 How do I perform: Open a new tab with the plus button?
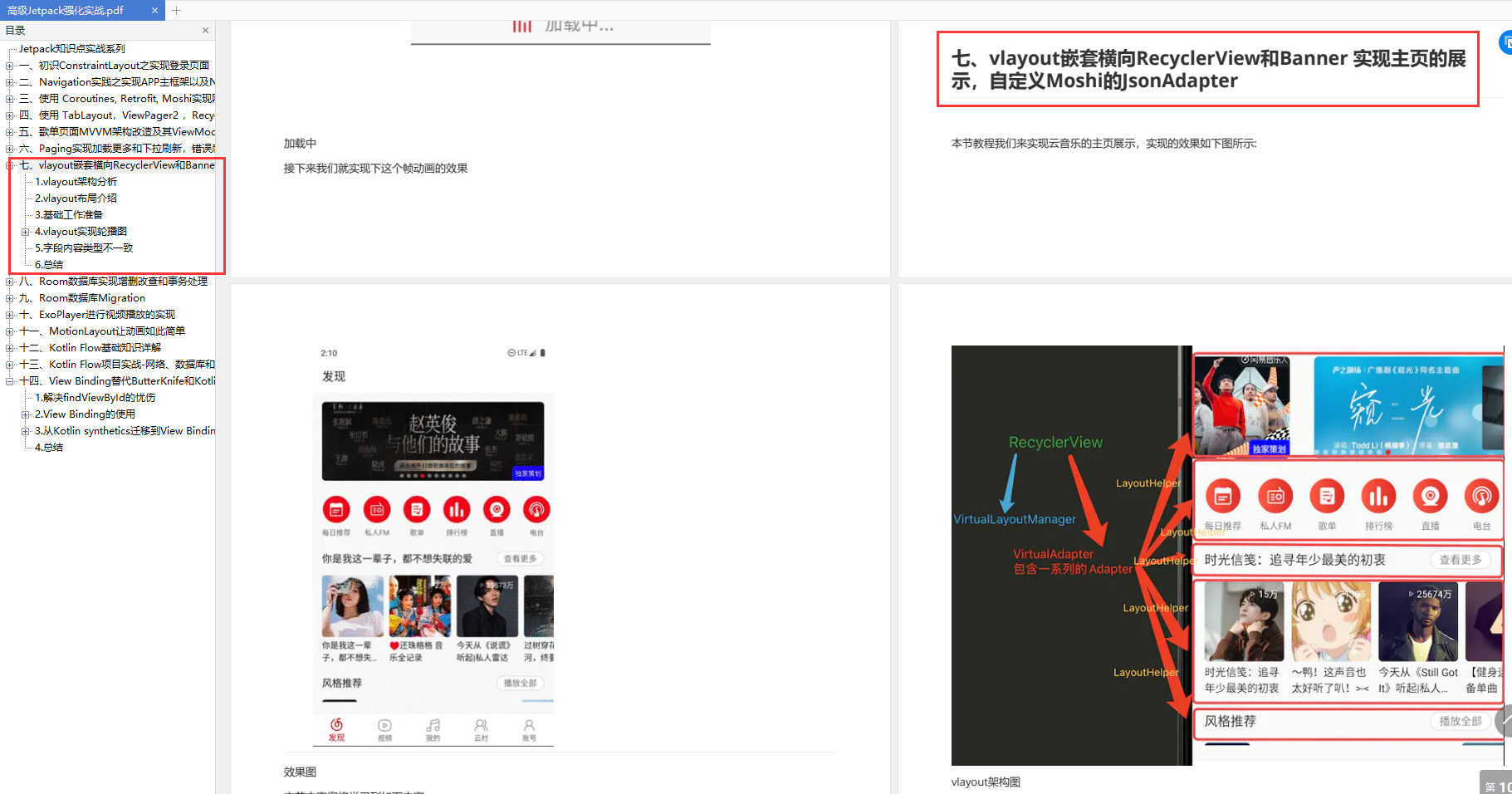point(176,11)
